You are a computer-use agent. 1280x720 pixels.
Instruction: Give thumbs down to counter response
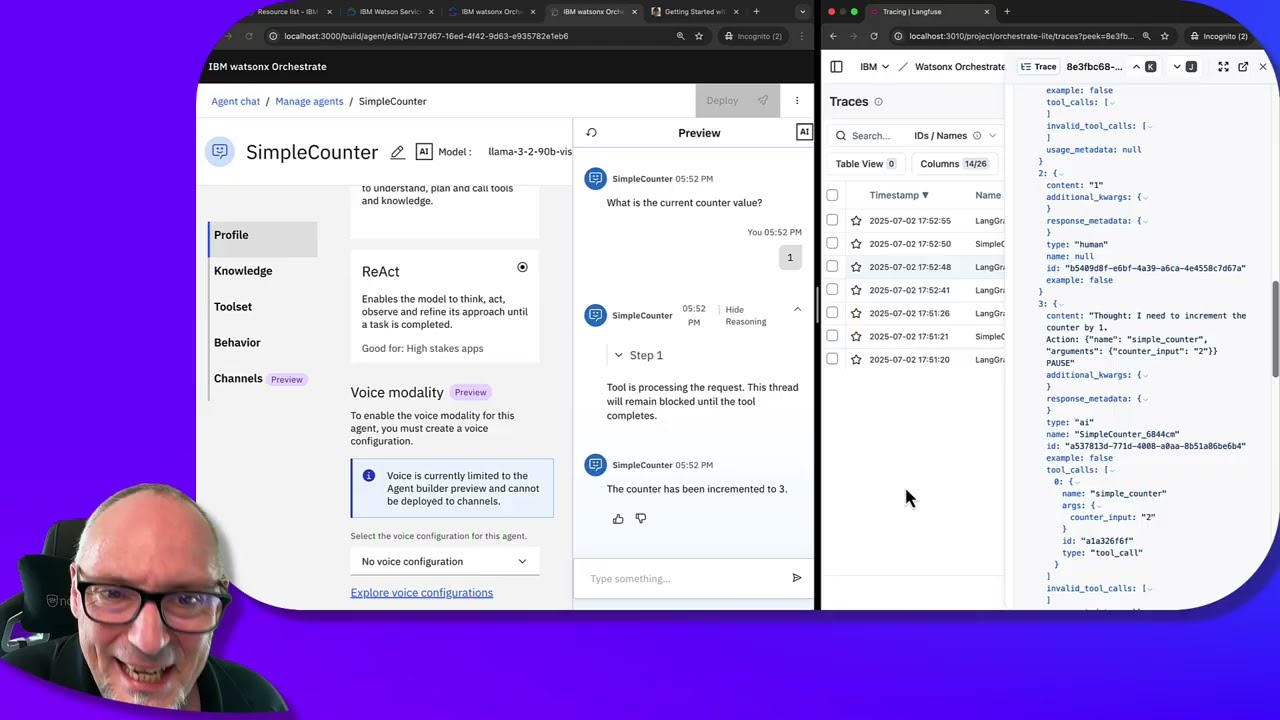point(641,519)
